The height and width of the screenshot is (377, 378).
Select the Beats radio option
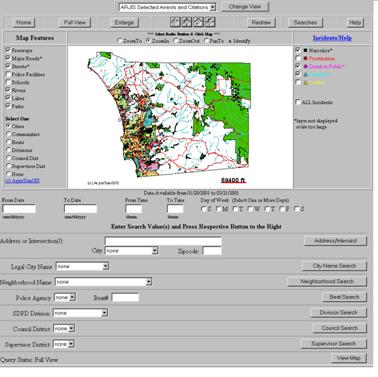(x=8, y=142)
